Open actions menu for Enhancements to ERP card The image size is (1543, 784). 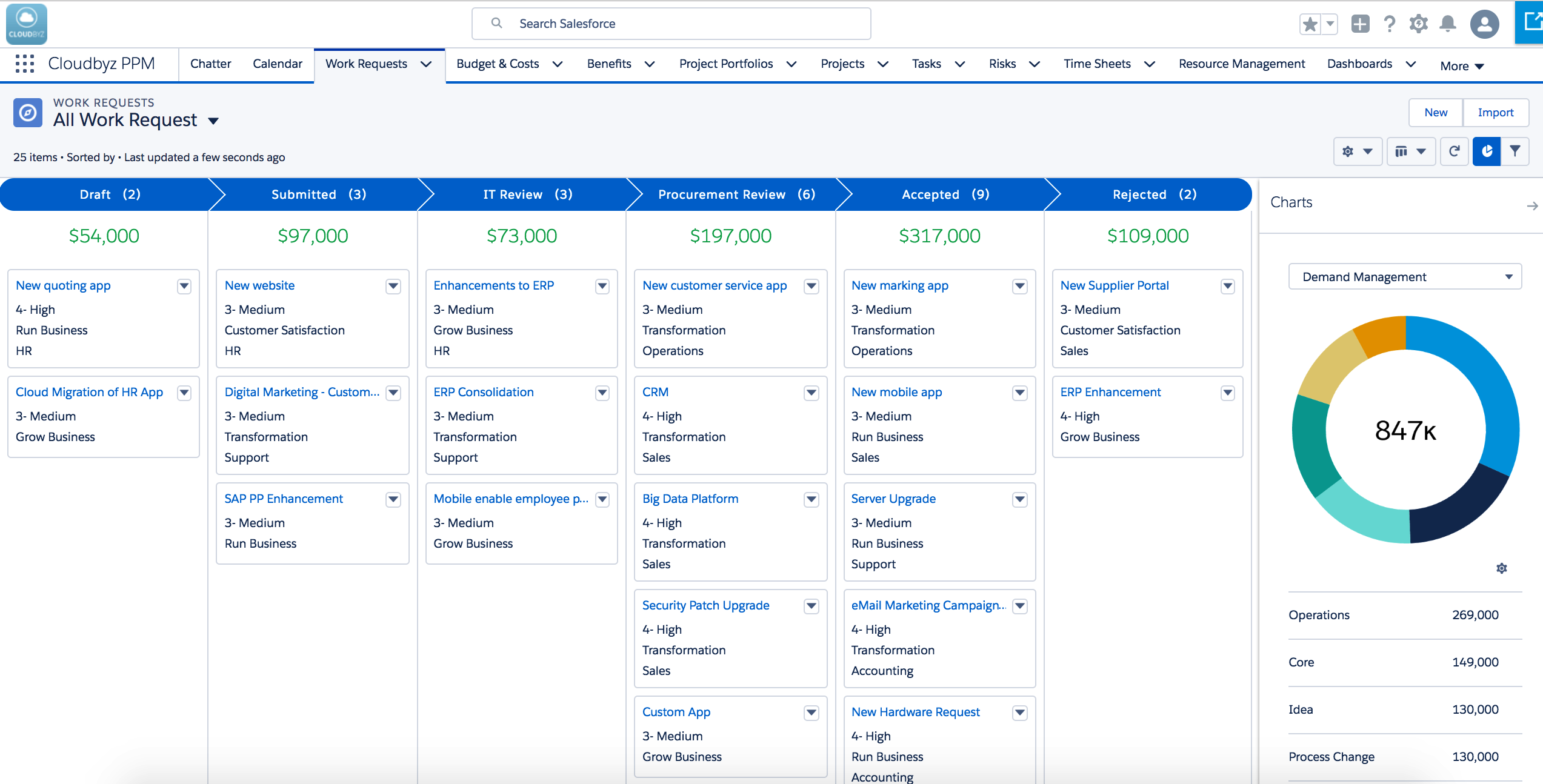click(x=602, y=286)
